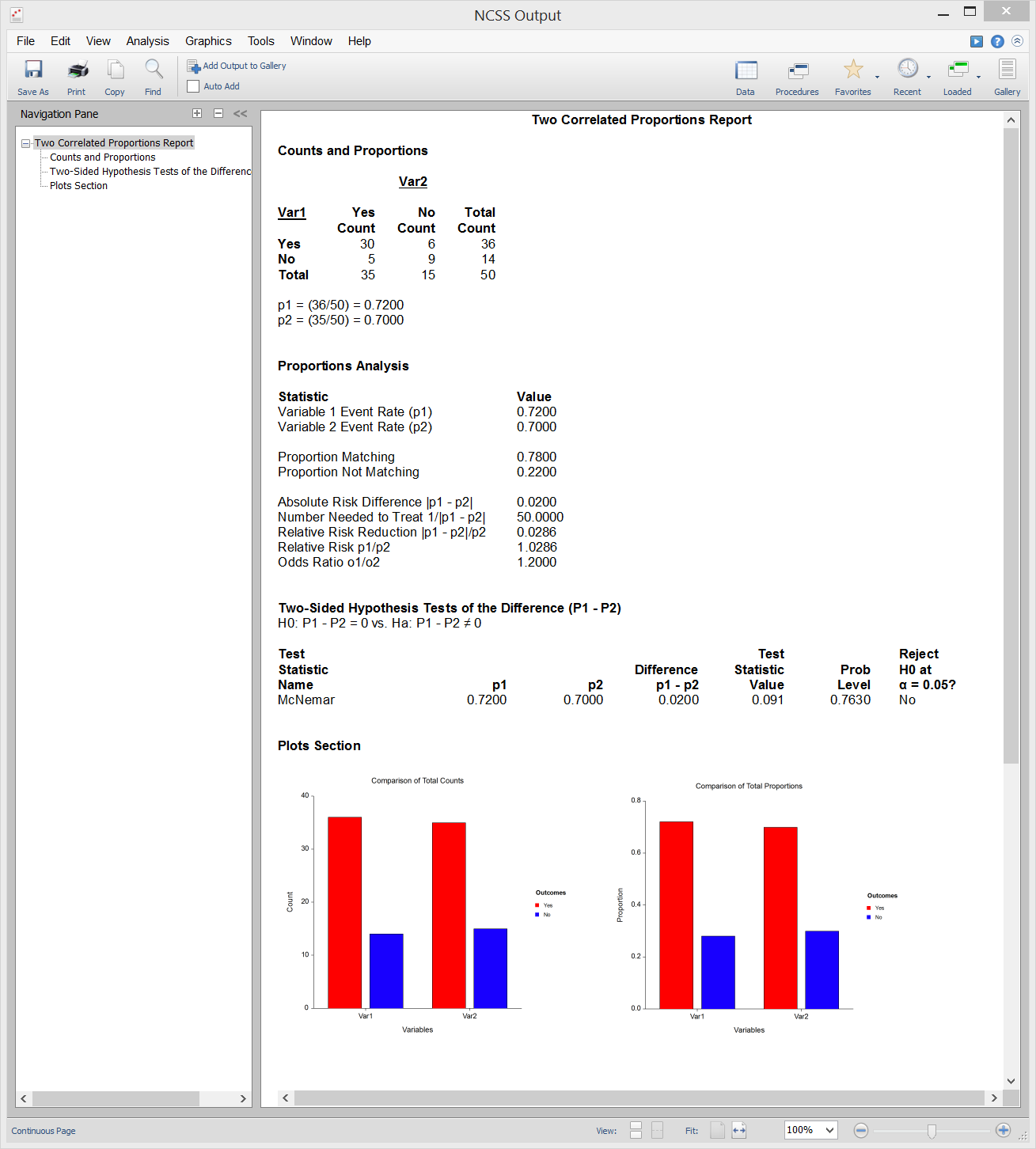Screen dimensions: 1036x1149
Task: Select Two Correlated Proportions Report in tree
Action: pos(114,143)
